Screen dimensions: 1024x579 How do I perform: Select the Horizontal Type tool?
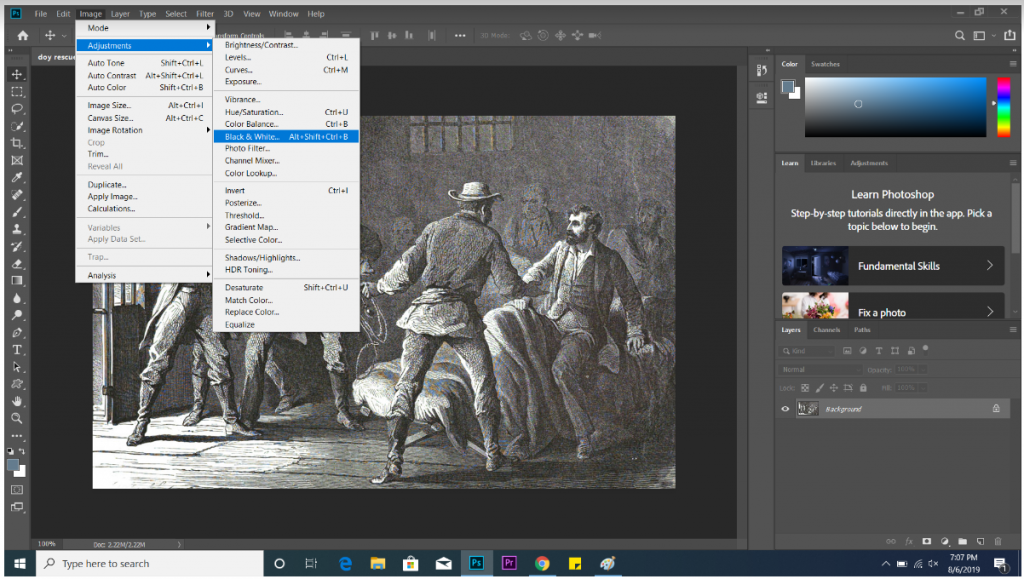pos(15,350)
